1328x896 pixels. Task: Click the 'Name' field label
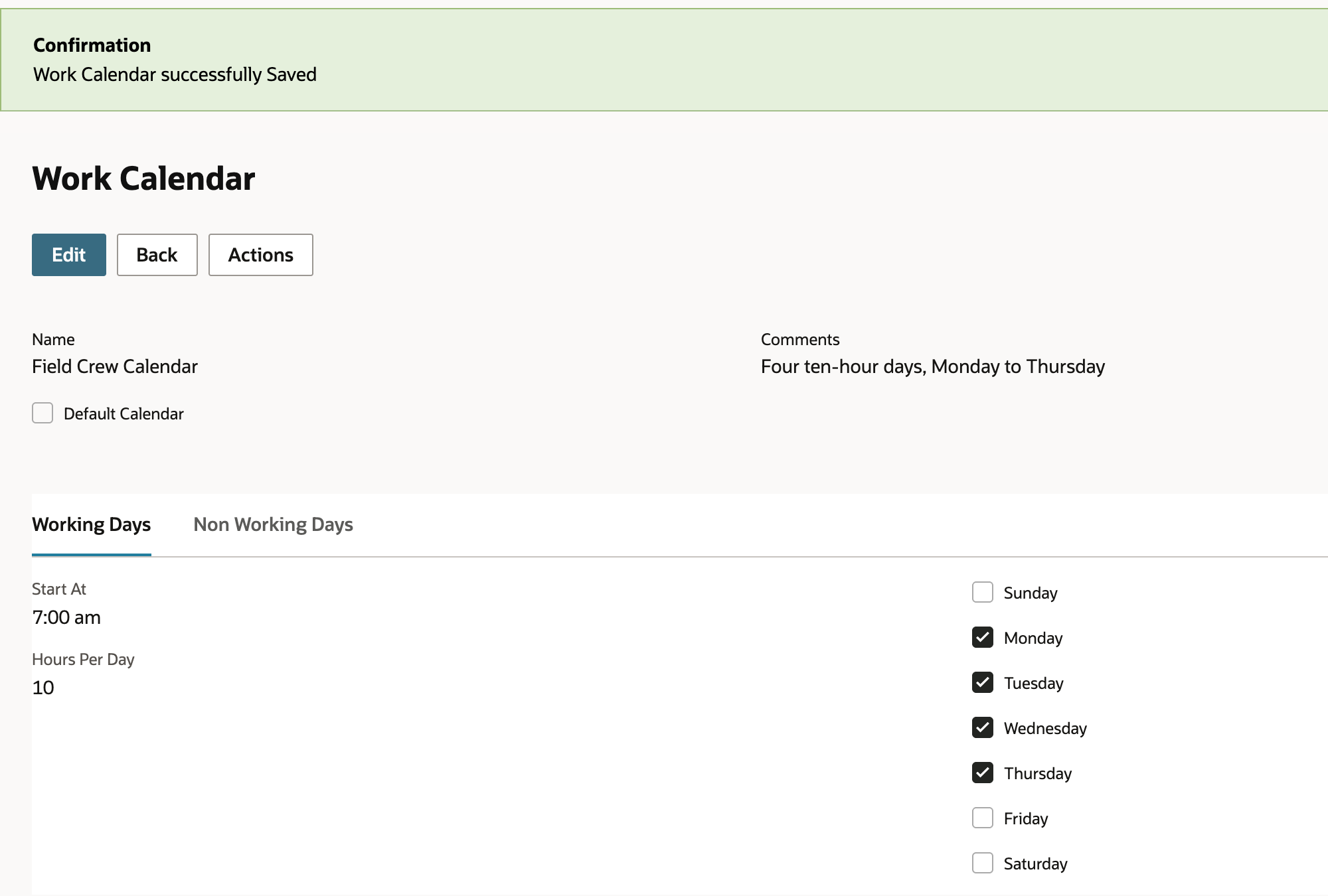tap(53, 339)
